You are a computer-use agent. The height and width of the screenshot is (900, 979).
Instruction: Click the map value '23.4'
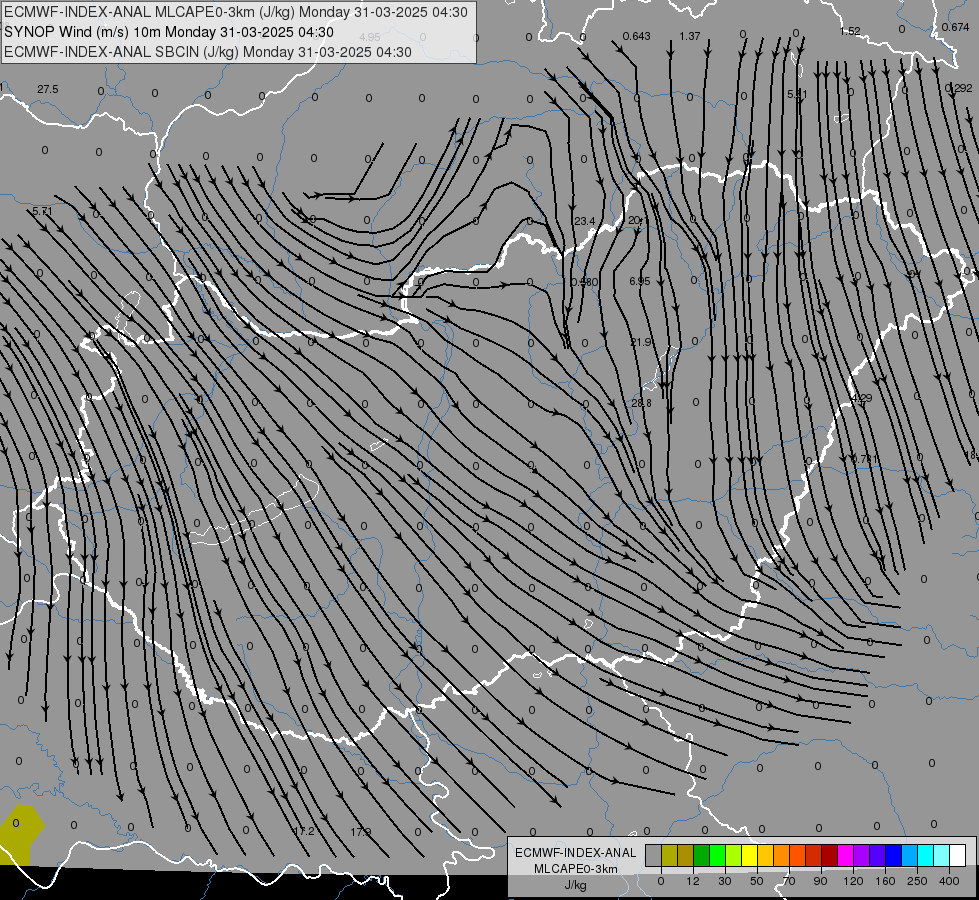[584, 221]
